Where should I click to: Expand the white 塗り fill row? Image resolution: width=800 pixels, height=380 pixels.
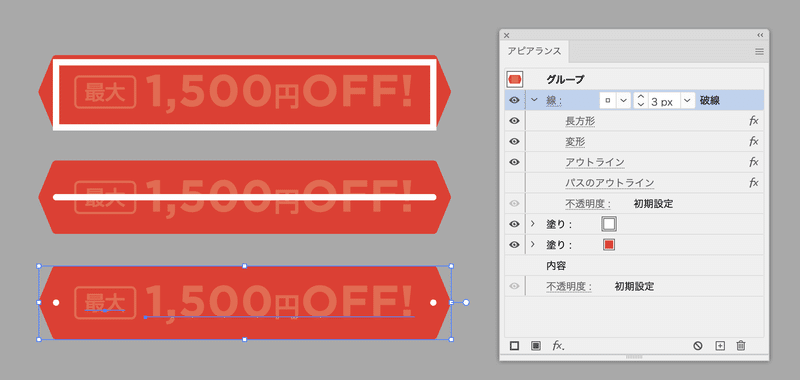coord(533,224)
